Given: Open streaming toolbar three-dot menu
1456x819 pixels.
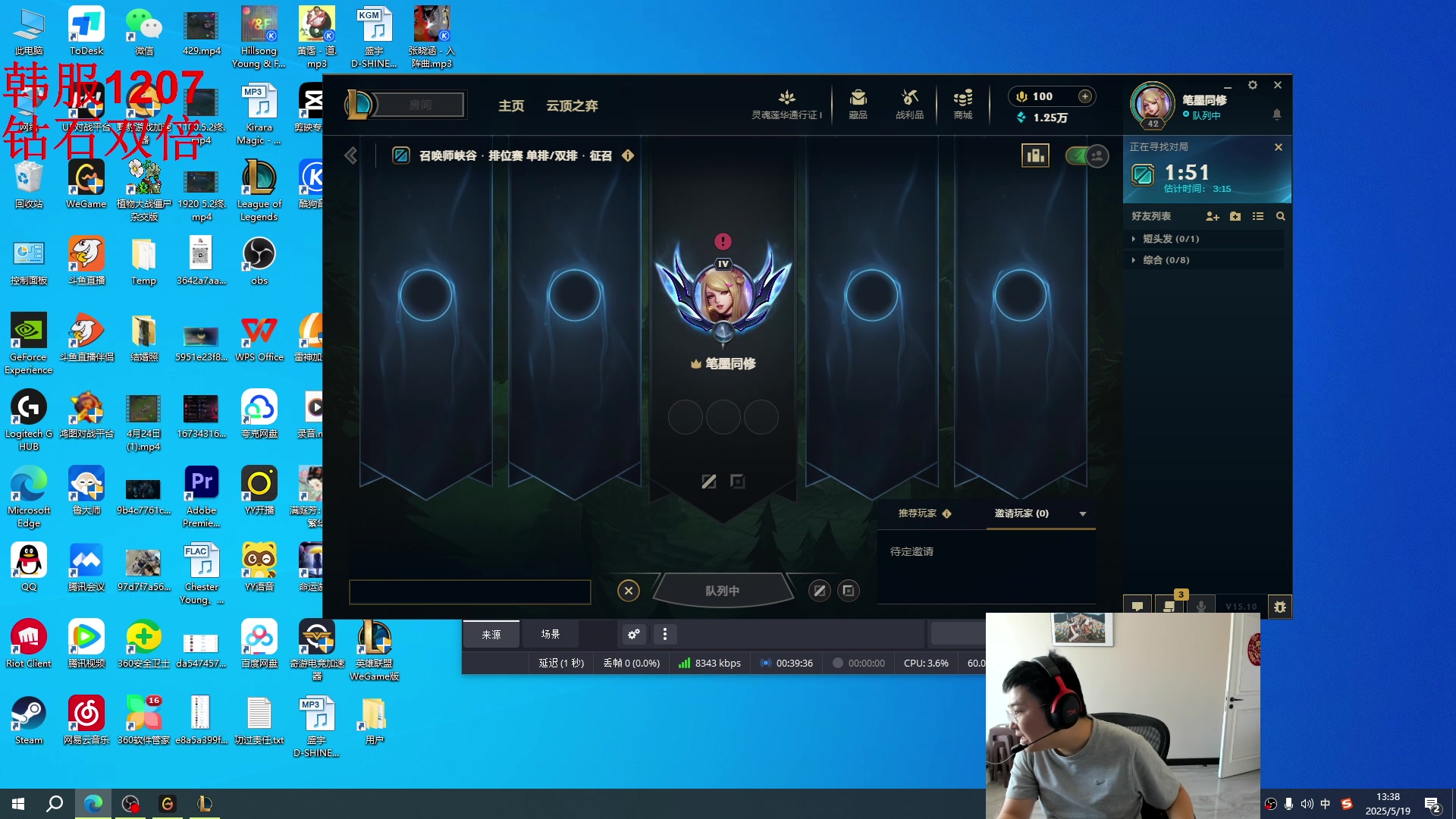Looking at the screenshot, I should (x=665, y=634).
